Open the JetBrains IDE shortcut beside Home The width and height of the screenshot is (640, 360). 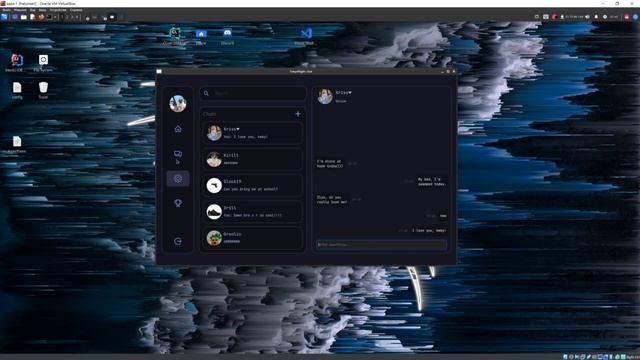click(x=175, y=36)
